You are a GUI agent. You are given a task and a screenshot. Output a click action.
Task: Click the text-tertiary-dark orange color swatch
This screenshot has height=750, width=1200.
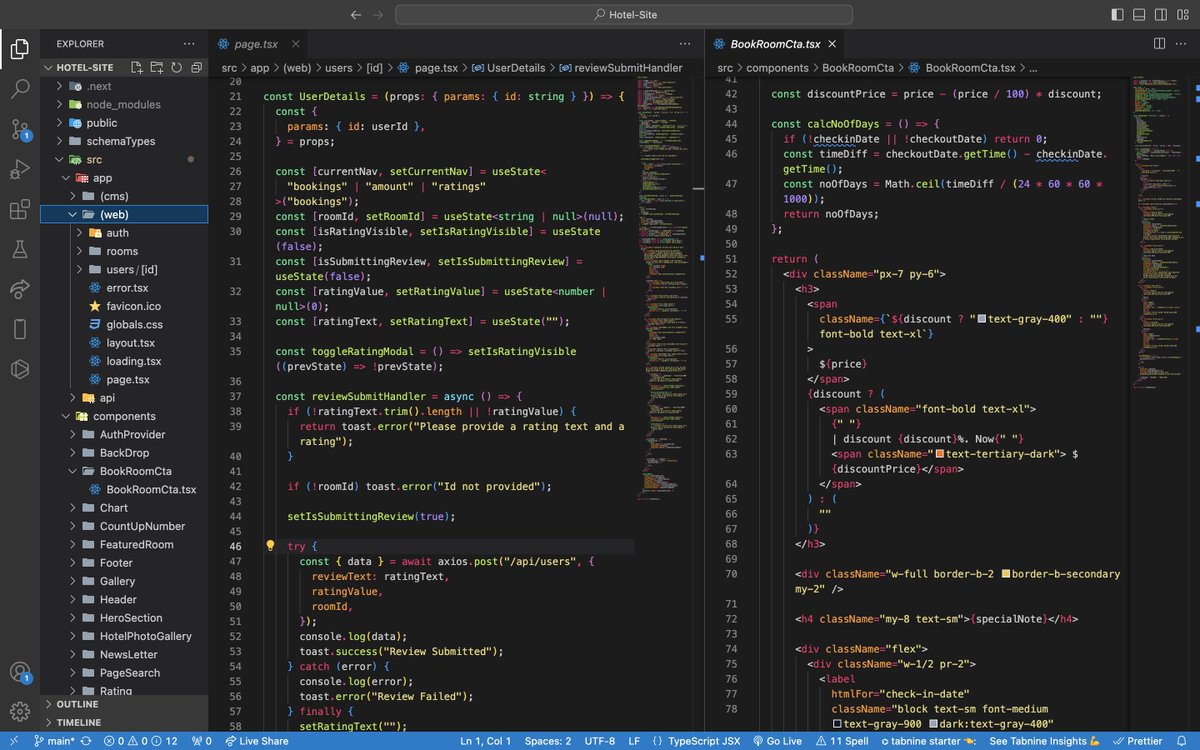click(939, 454)
